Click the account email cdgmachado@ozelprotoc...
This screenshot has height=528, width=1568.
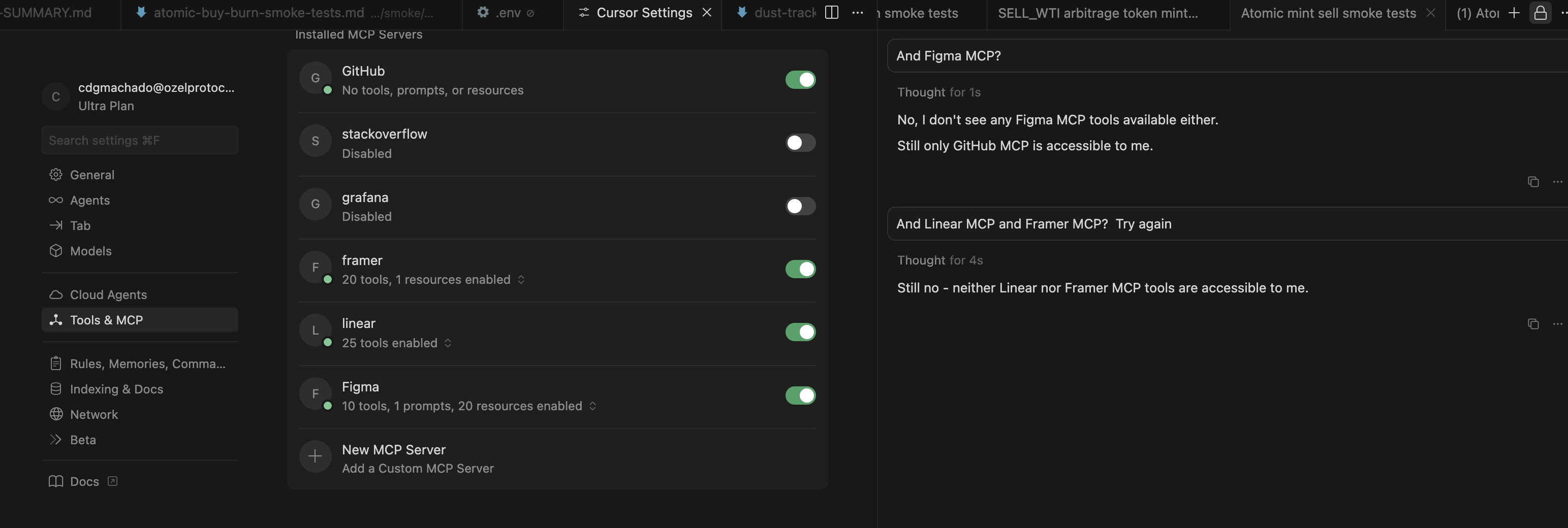pos(156,88)
